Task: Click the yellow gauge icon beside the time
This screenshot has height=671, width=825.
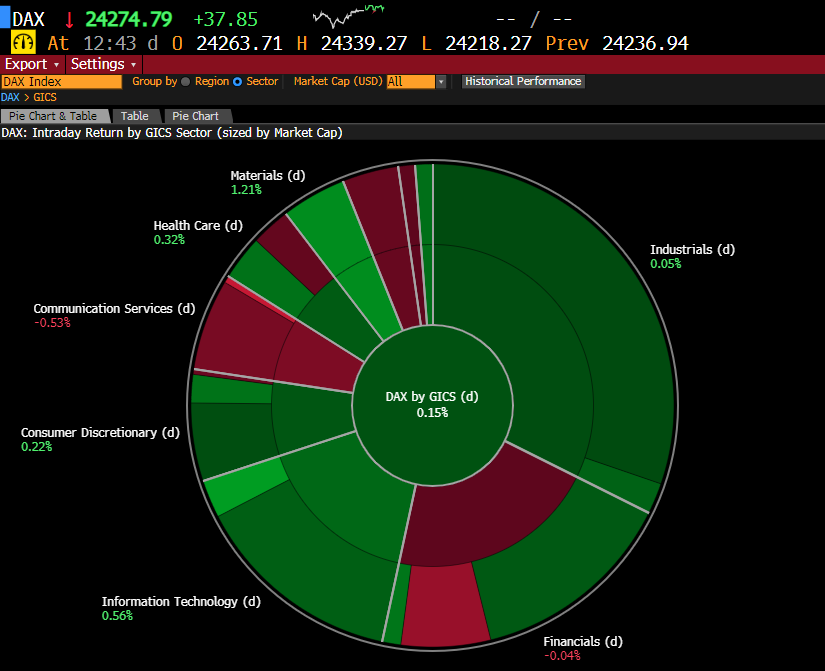Action: 24,43
